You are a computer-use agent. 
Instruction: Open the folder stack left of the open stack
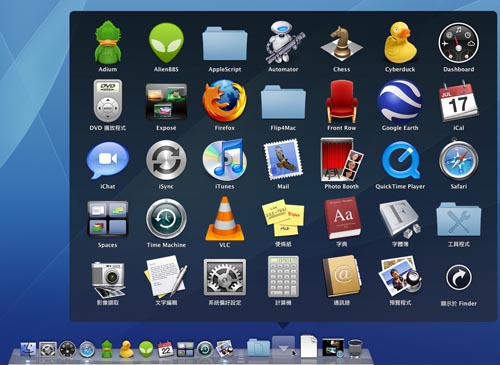(259, 347)
